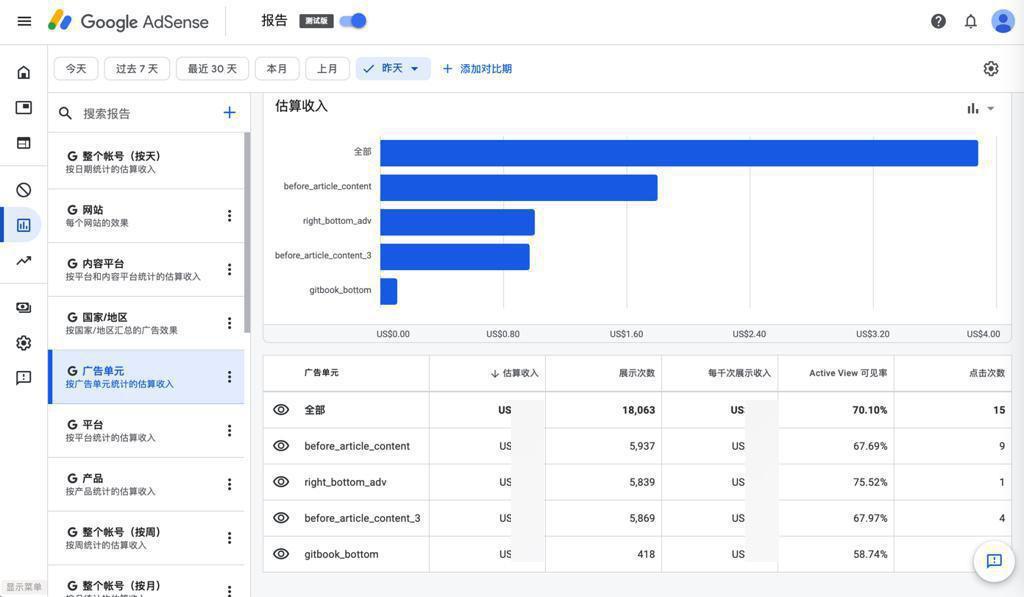The height and width of the screenshot is (597, 1024).
Task: Select the 过去 7 天 date filter
Action: click(x=137, y=69)
